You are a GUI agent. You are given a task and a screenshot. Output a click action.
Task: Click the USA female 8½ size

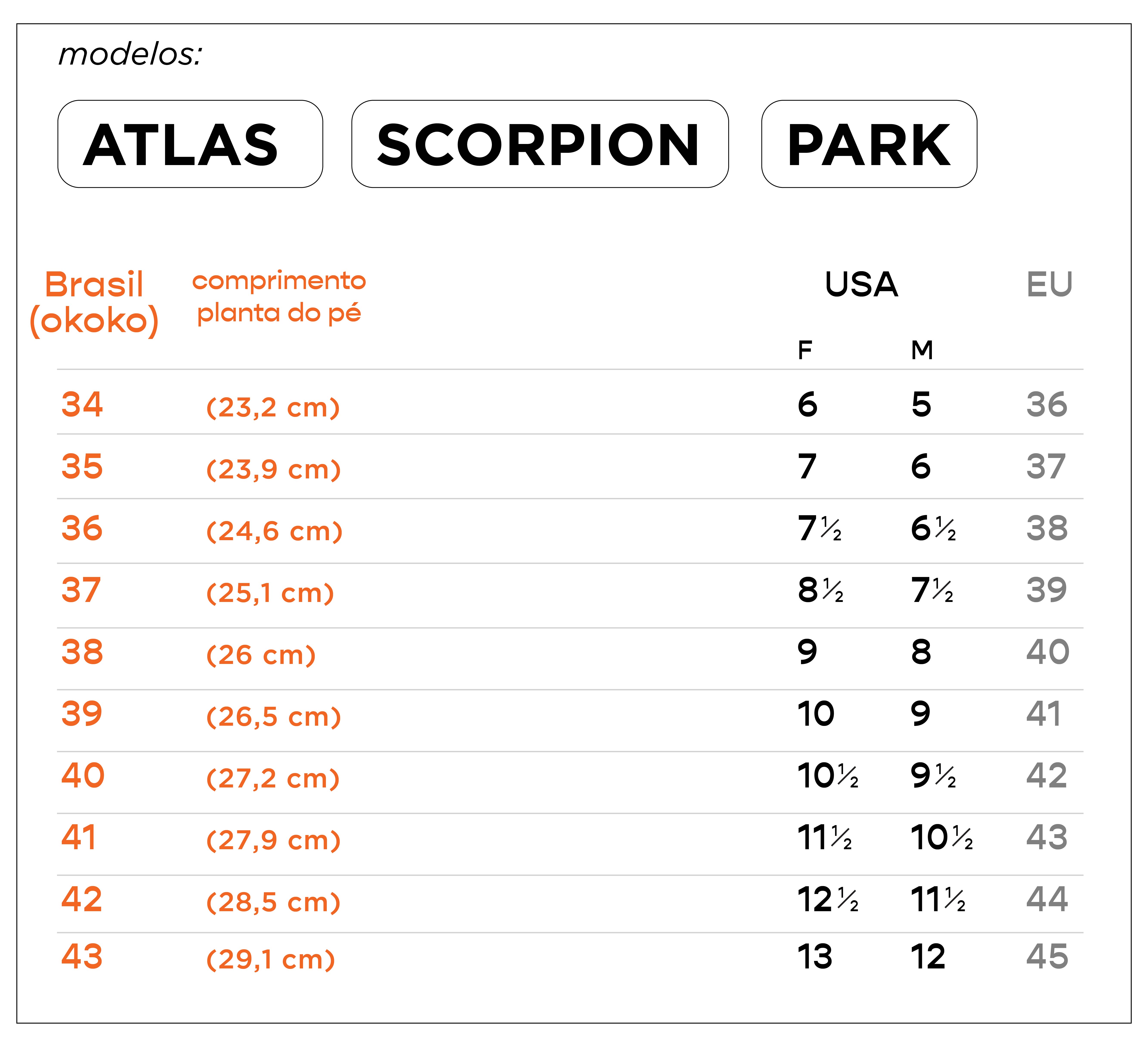tap(821, 590)
